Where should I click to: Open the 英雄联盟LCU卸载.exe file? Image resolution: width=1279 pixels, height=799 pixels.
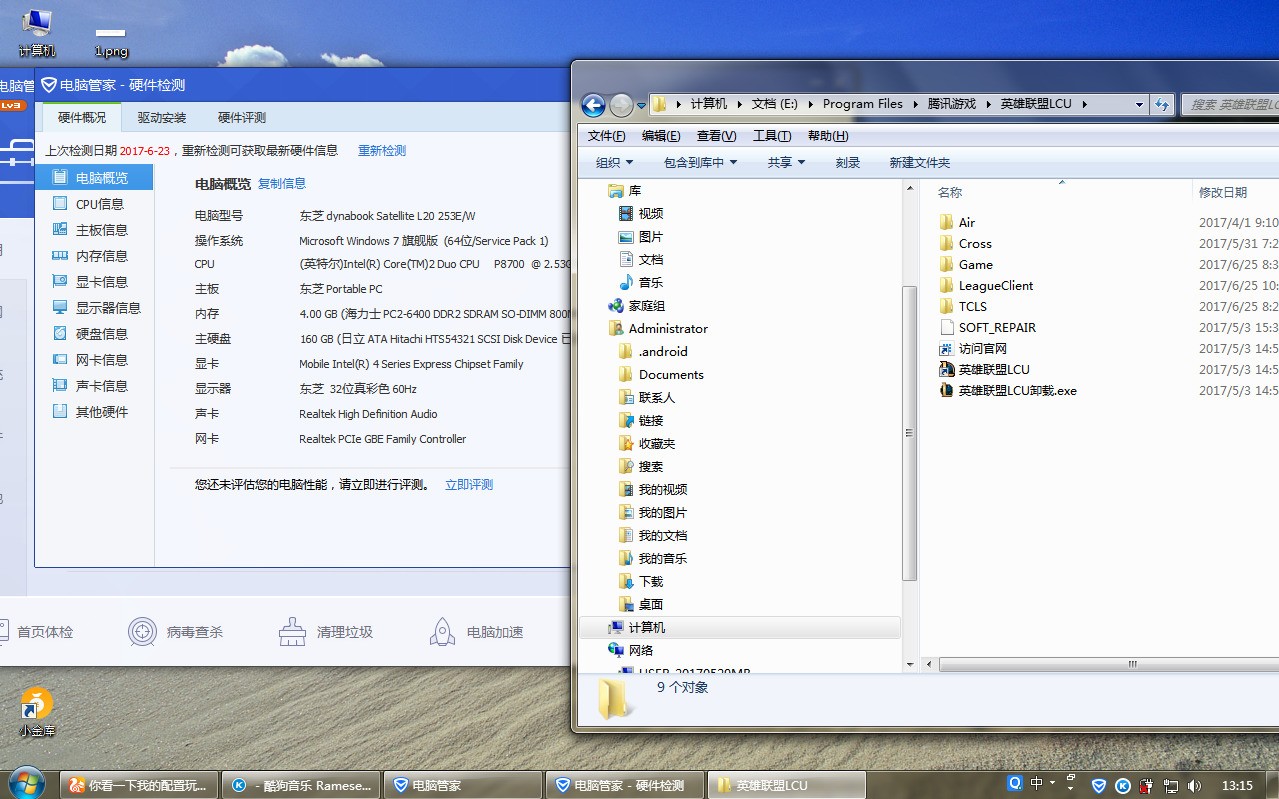pos(1016,391)
